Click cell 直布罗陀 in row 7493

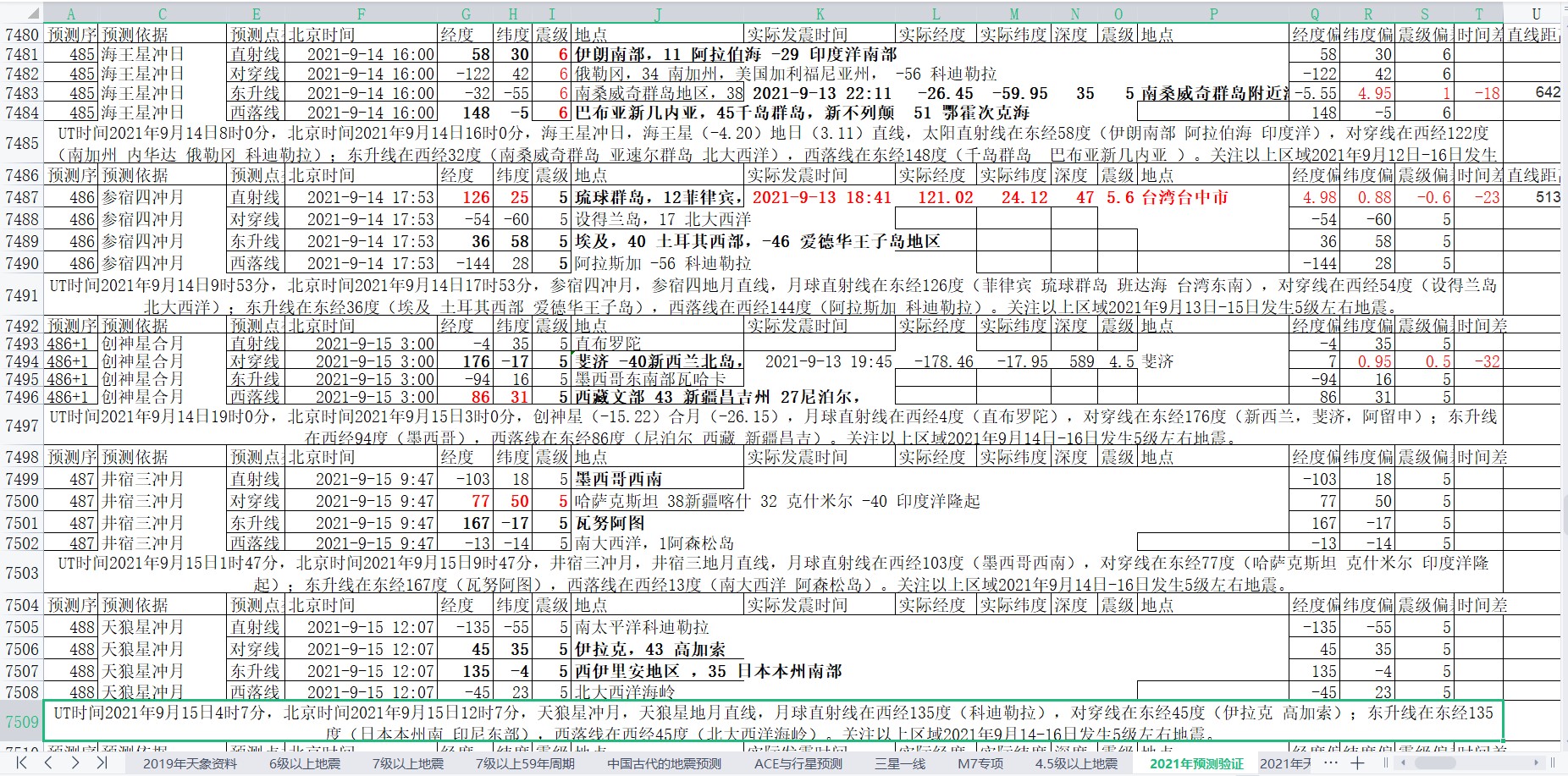tap(658, 344)
